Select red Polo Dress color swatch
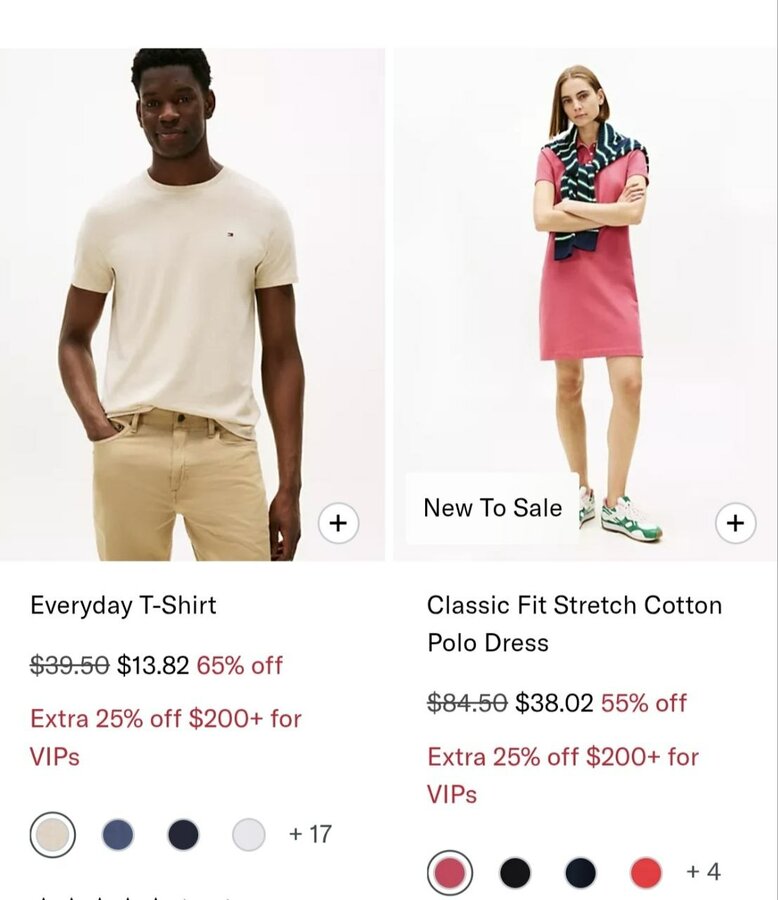This screenshot has width=778, height=900. tap(646, 872)
